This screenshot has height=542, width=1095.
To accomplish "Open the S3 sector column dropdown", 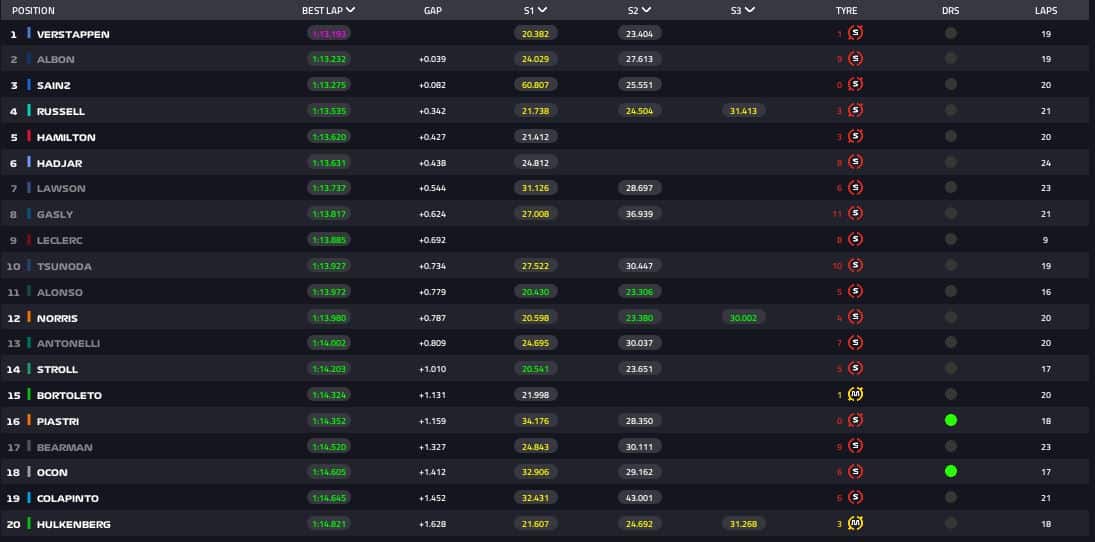I will [750, 10].
